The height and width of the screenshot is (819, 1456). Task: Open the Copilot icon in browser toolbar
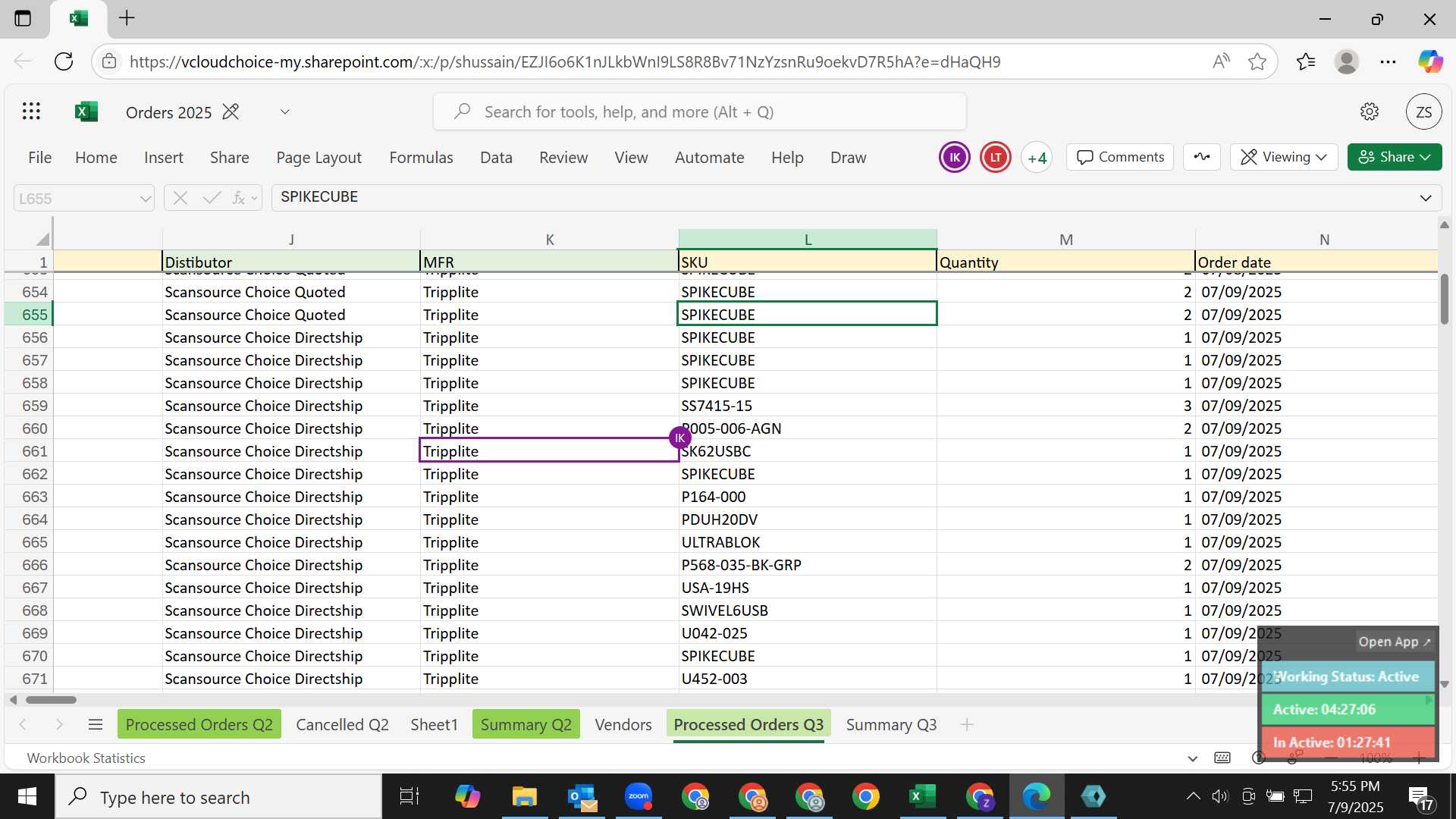1430,61
